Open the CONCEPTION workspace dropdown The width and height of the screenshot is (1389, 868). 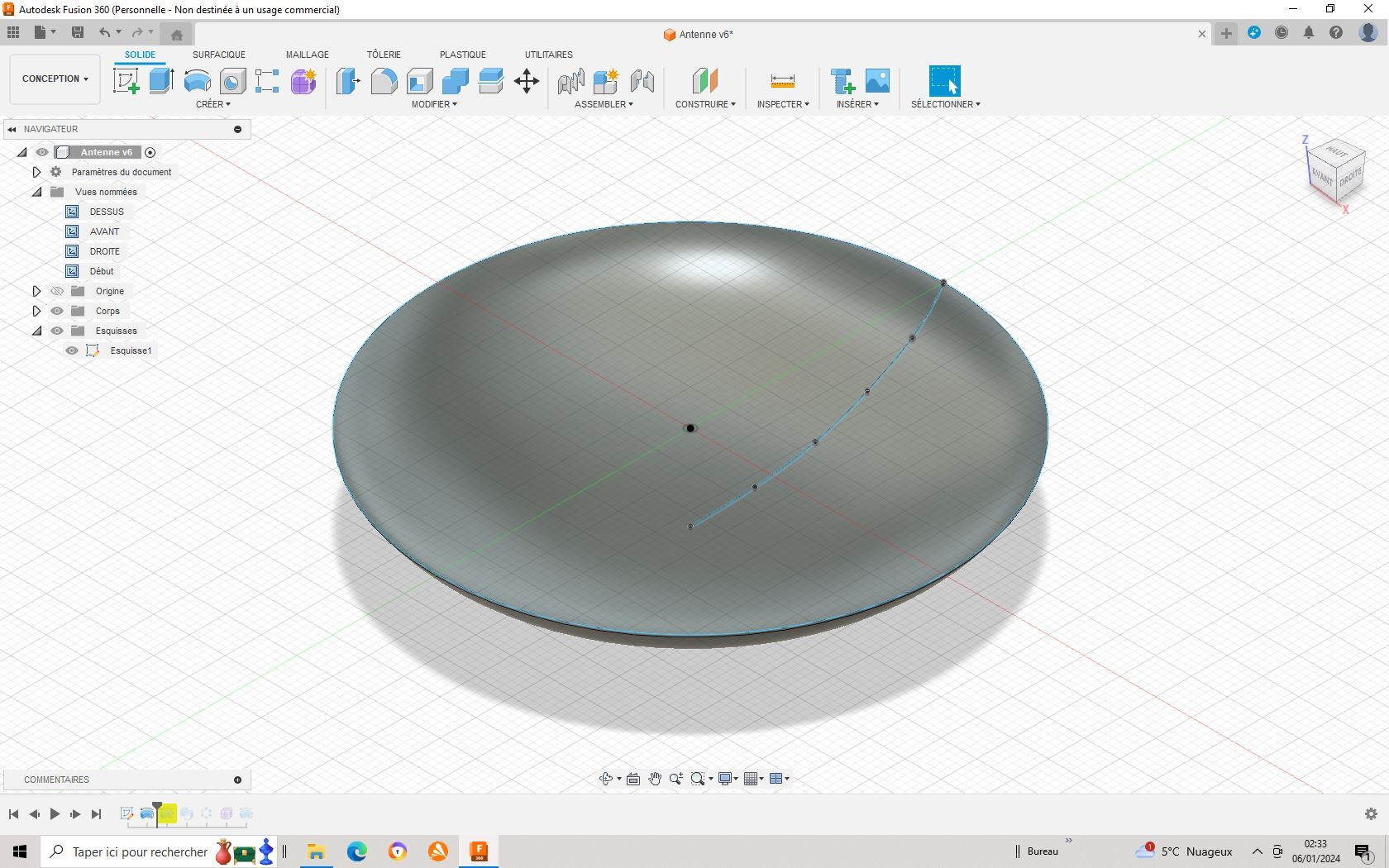point(55,79)
